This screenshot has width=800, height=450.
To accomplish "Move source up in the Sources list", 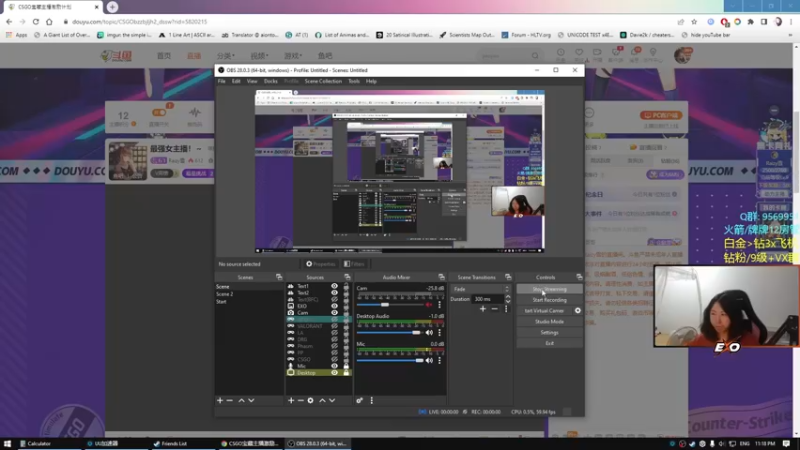I will coord(322,401).
